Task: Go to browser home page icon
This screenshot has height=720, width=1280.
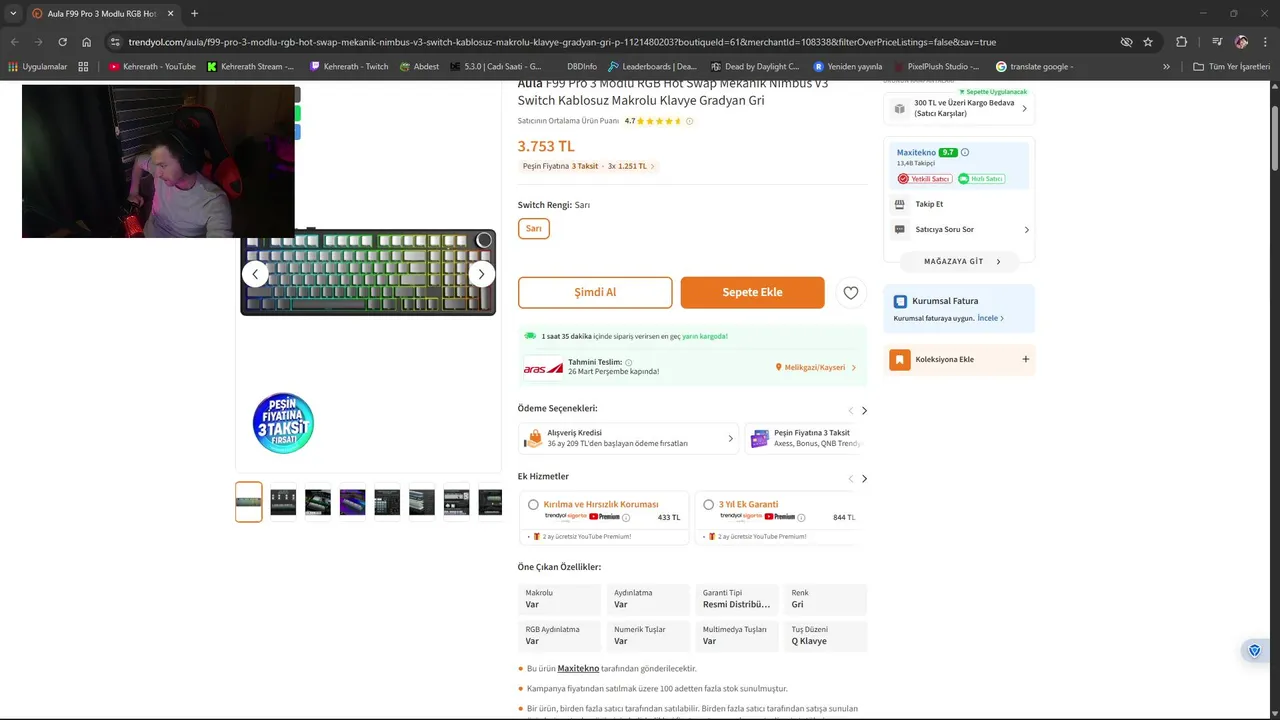Action: tap(86, 42)
